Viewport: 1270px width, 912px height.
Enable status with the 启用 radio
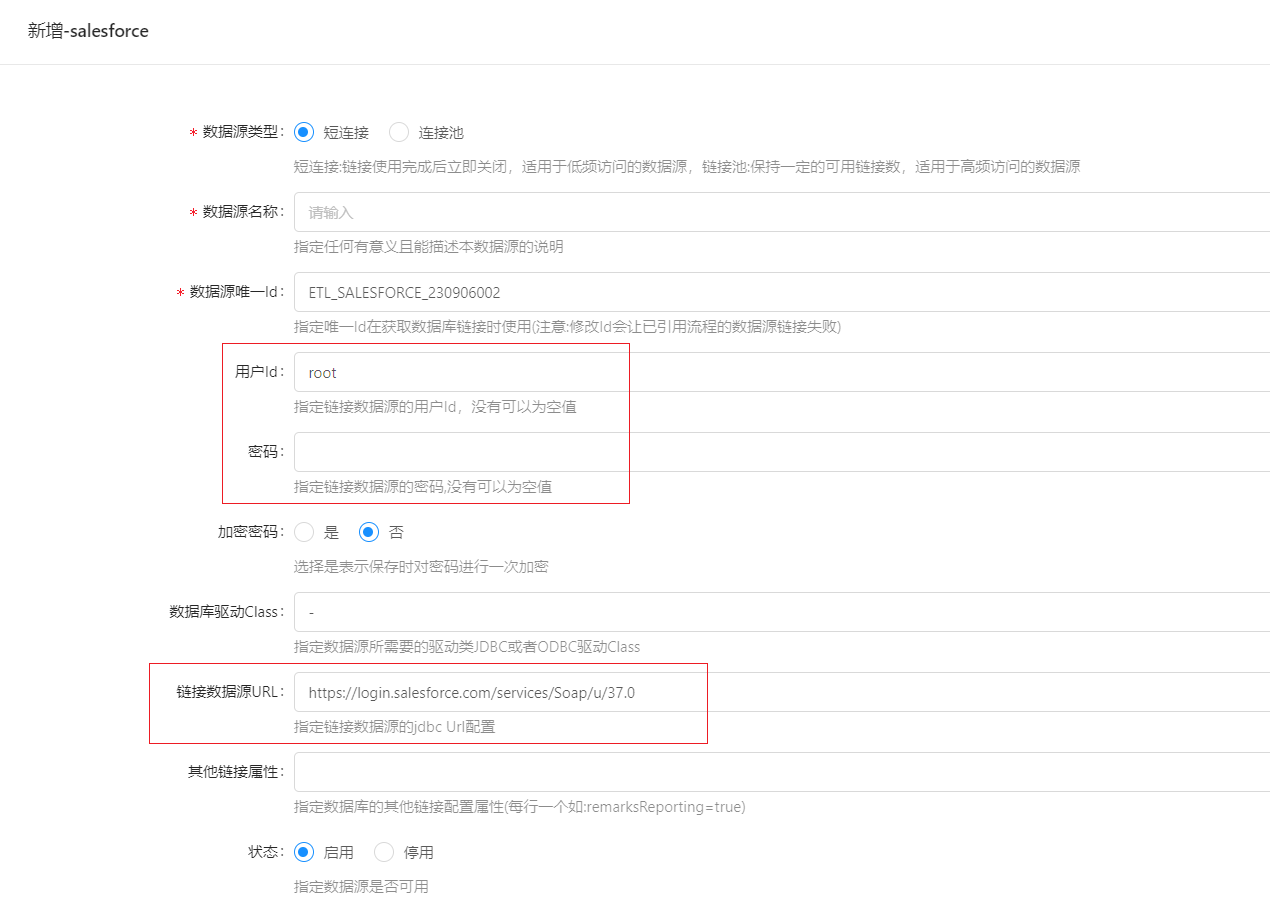coord(305,852)
